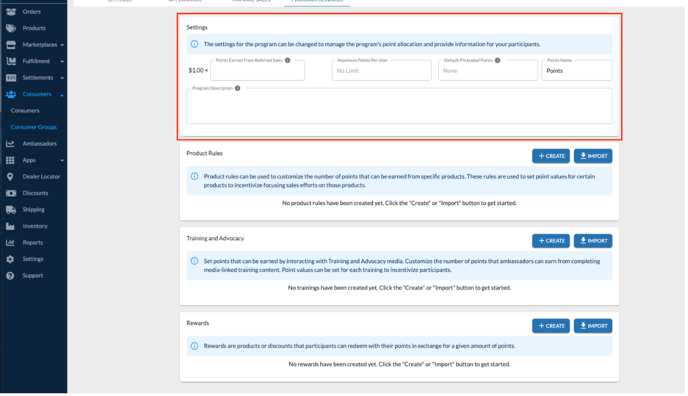688x396 pixels.
Task: Open Orders via its sidebar icon
Action: tap(11, 12)
